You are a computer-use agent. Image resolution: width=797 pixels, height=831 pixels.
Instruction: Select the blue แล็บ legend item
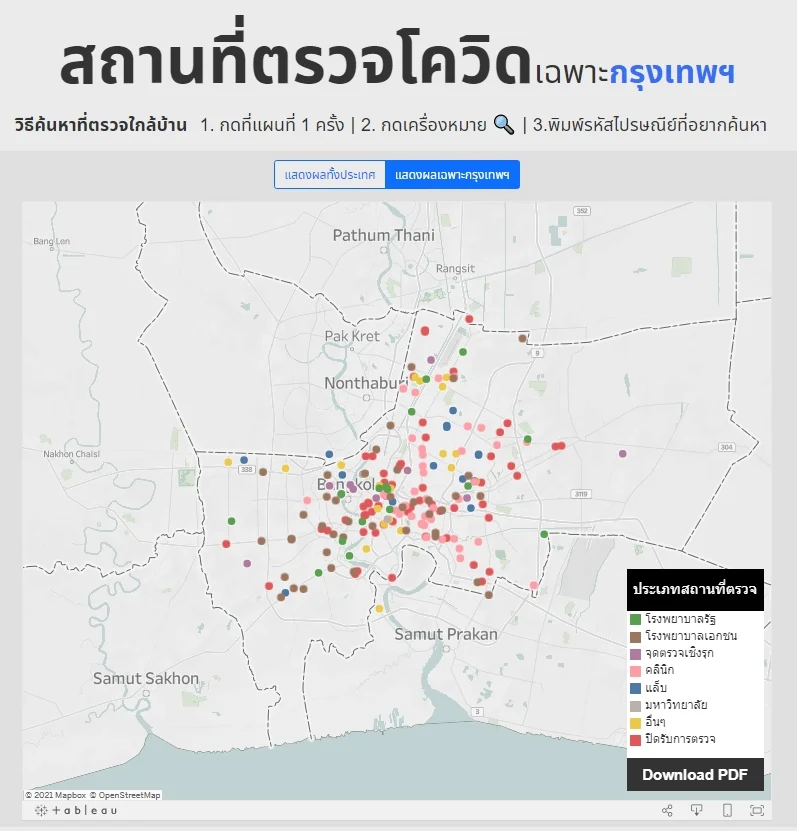coord(656,688)
